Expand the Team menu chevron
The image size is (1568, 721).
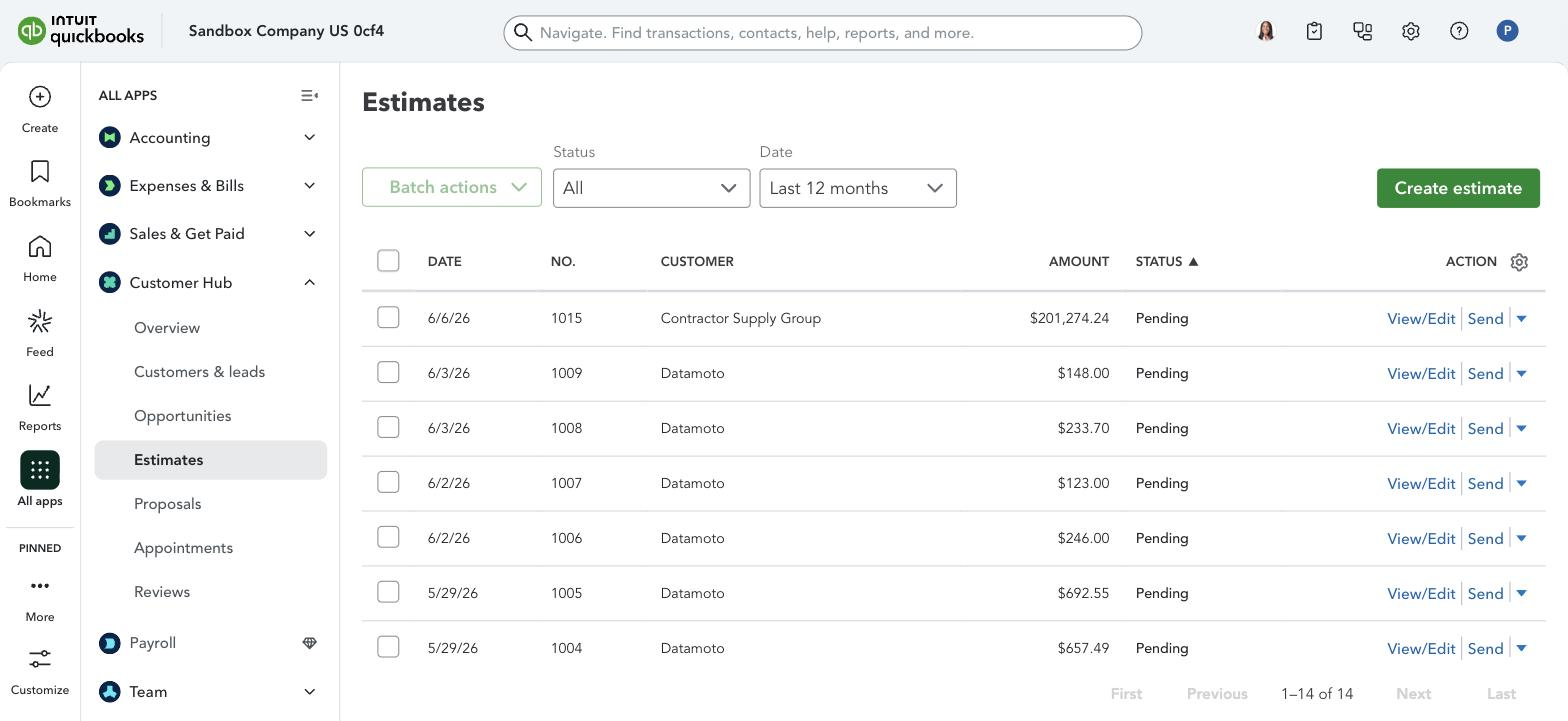[309, 692]
